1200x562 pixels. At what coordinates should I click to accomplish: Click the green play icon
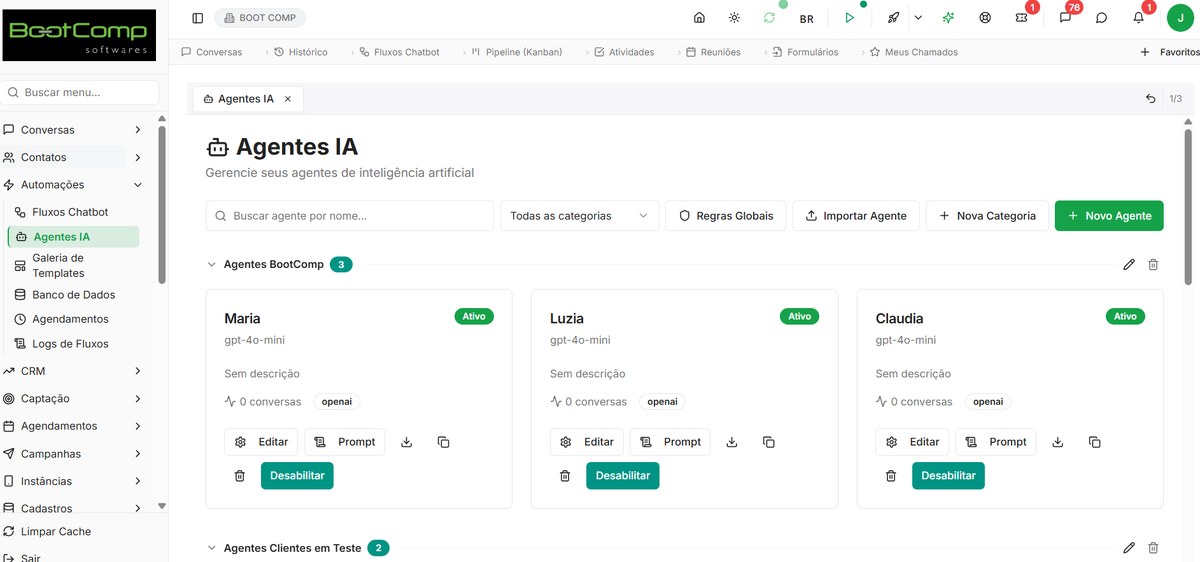[849, 18]
